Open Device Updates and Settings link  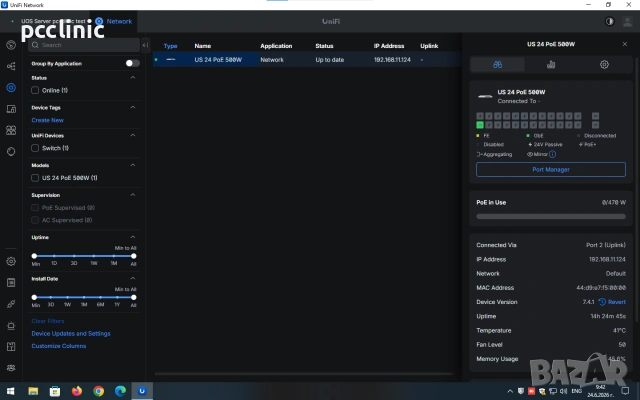(x=71, y=333)
